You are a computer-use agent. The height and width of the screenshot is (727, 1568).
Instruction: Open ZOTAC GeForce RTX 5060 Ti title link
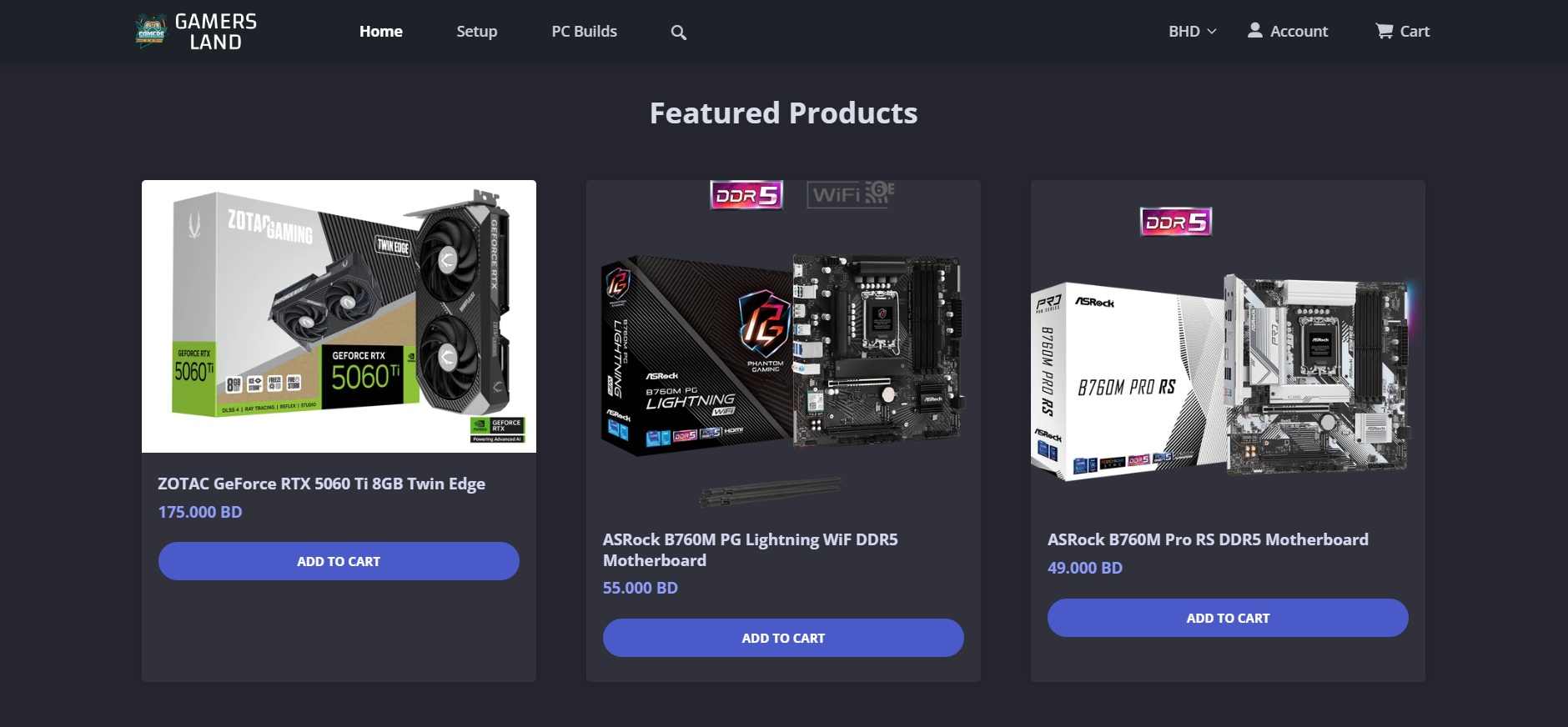coord(321,484)
